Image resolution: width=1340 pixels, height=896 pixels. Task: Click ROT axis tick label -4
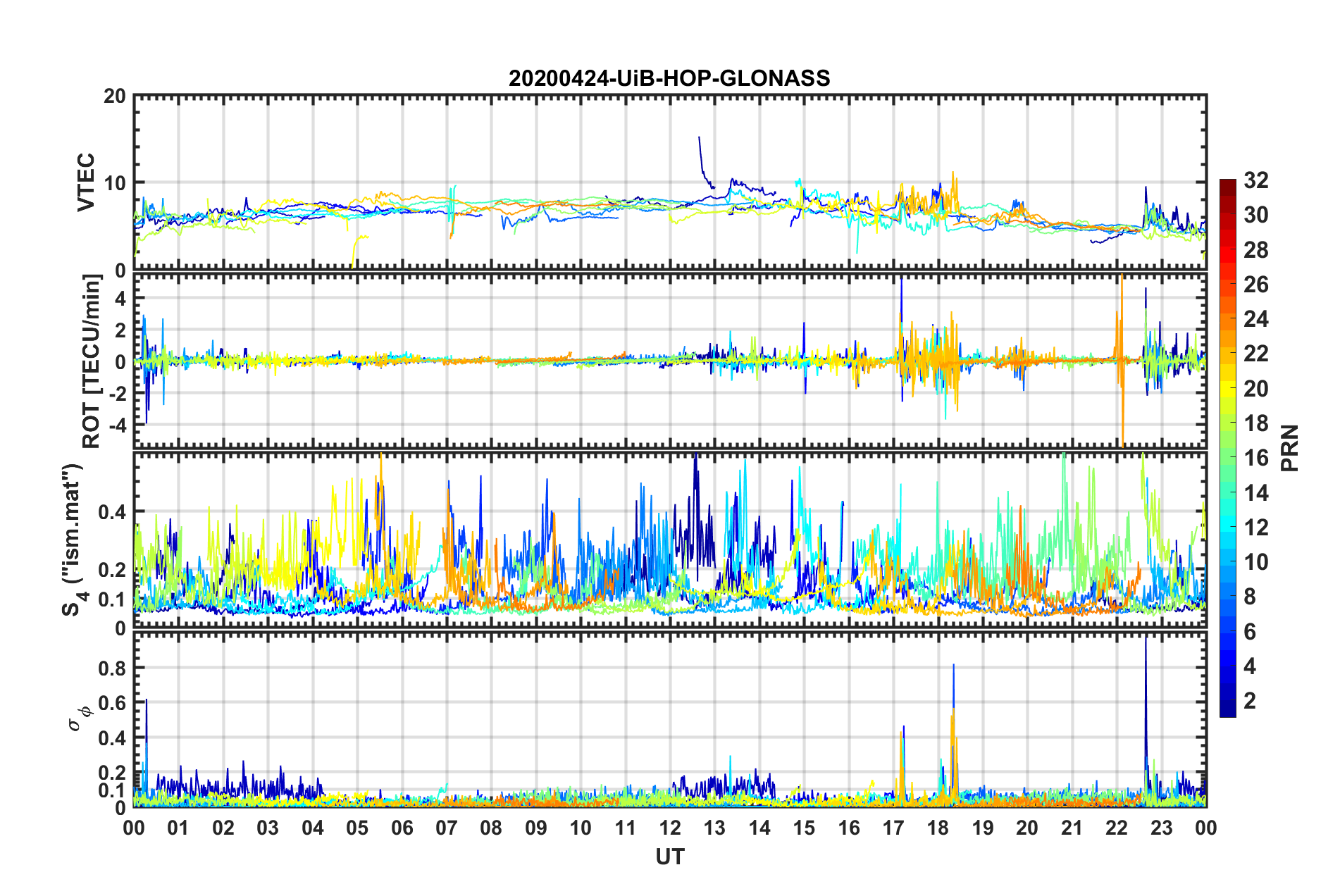tap(116, 425)
